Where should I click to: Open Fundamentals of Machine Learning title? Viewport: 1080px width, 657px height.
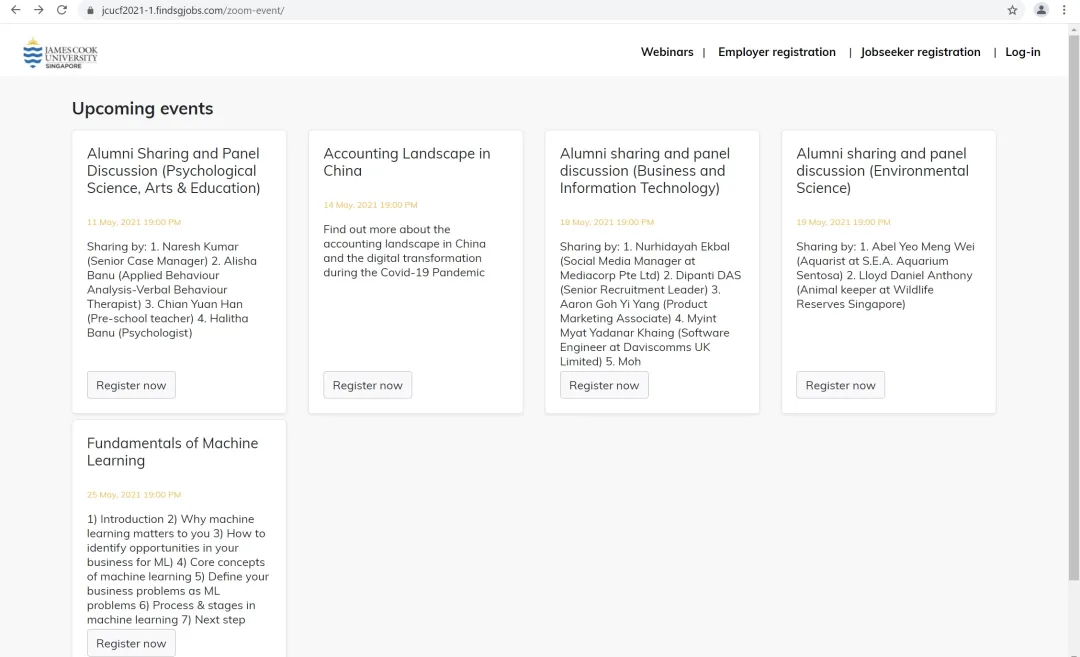(172, 452)
